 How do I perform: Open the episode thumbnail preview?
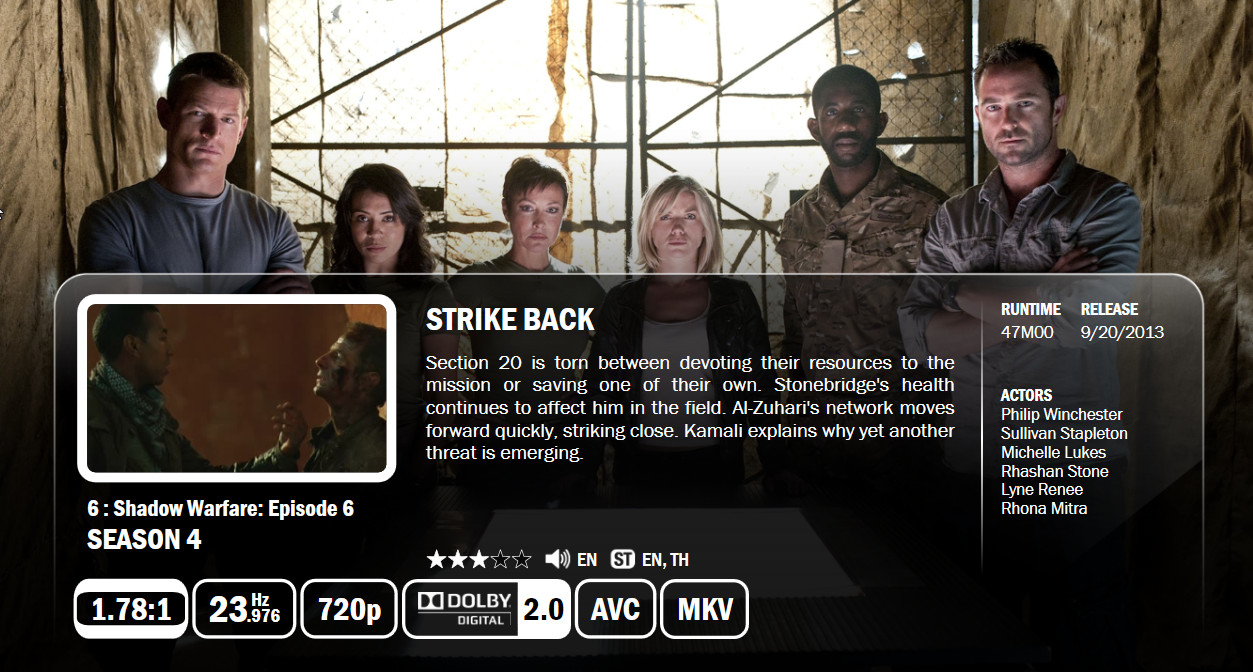pos(237,388)
